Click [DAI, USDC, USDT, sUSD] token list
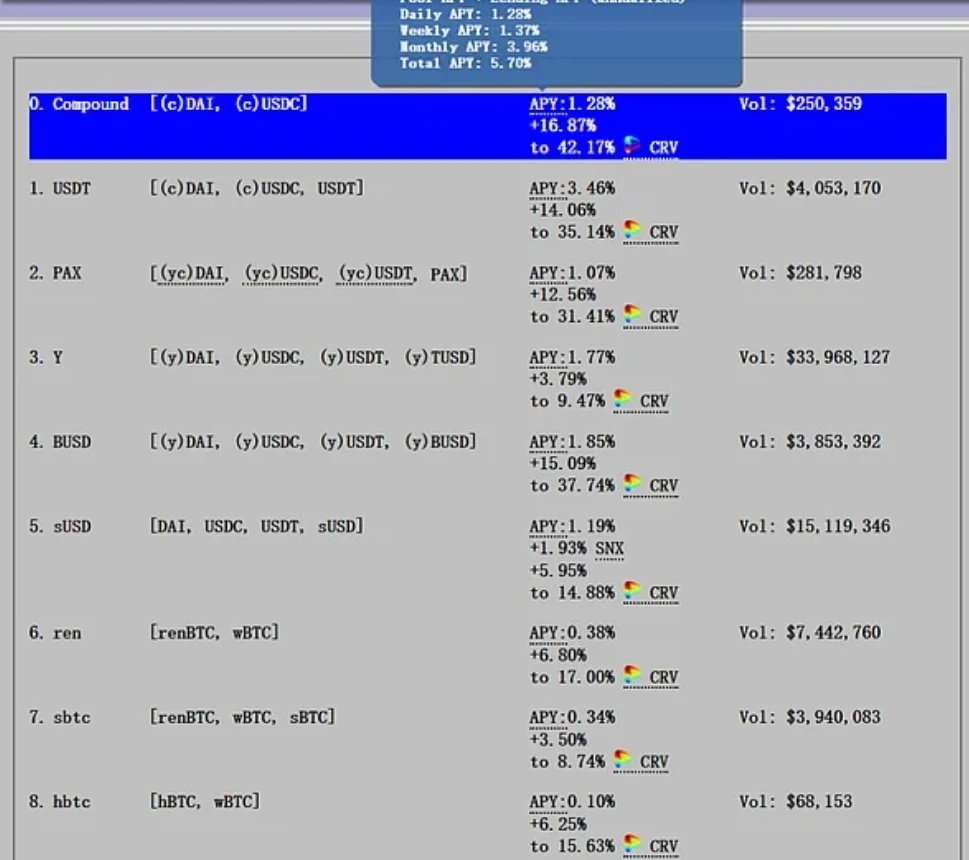 pyautogui.click(x=256, y=526)
